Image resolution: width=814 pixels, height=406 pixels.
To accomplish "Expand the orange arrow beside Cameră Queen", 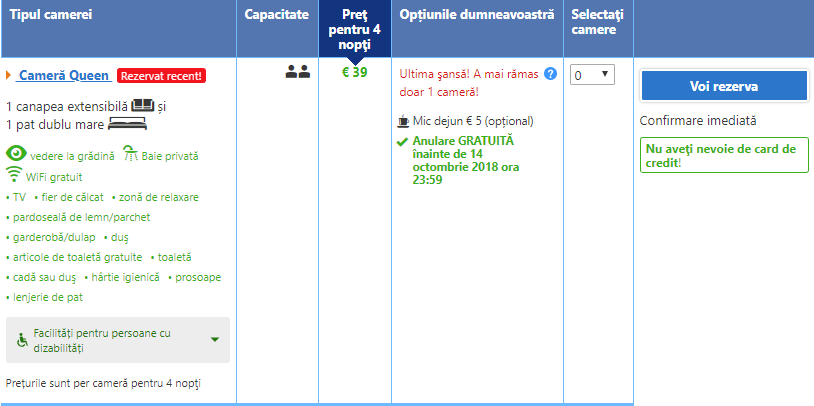I will click(x=9, y=75).
